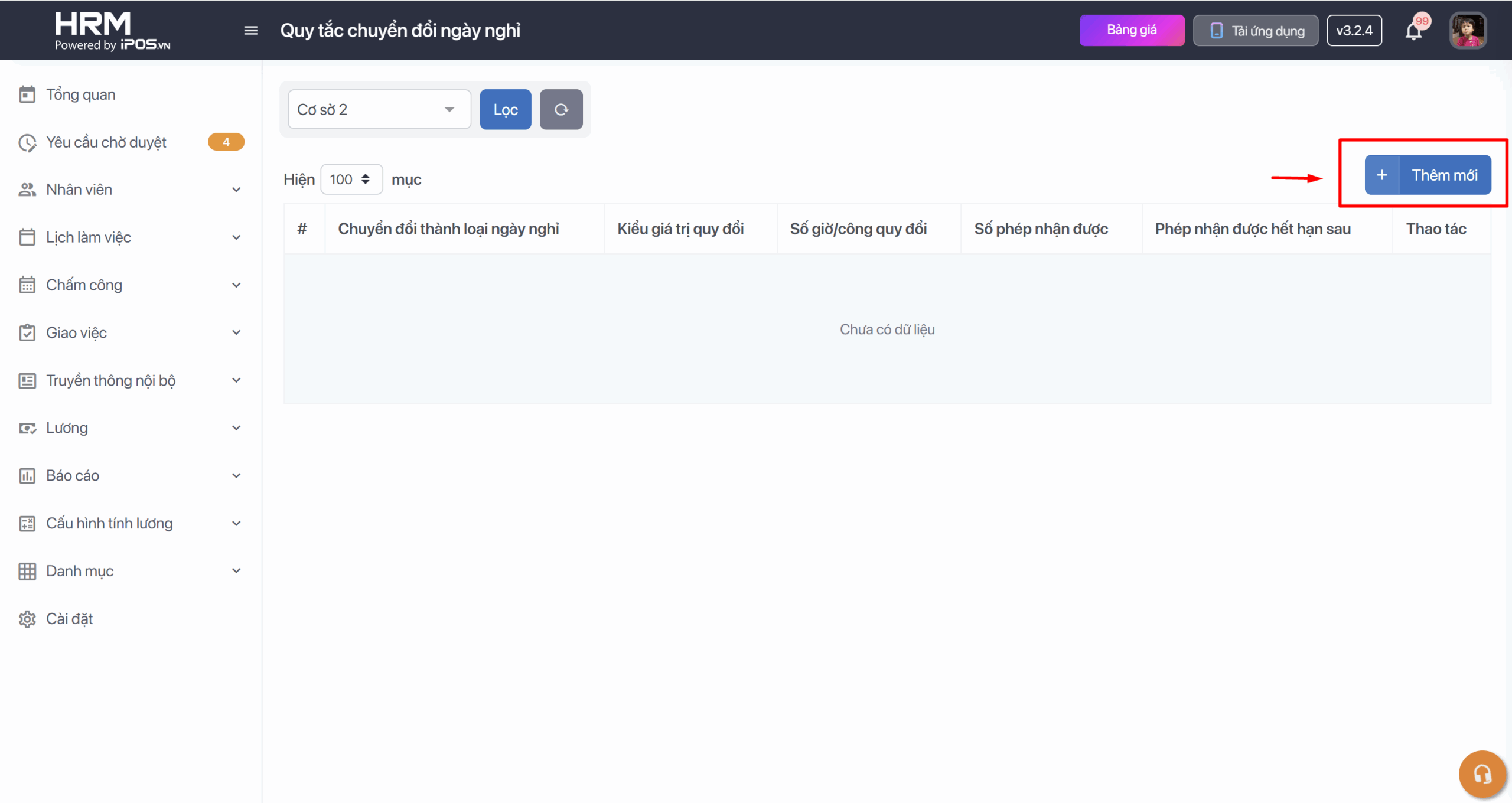
Task: Click the hamburger menu toggle icon
Action: (250, 30)
